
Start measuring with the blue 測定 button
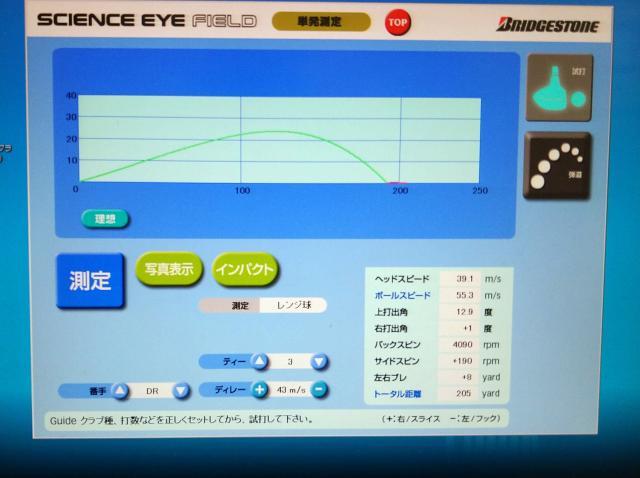90,281
